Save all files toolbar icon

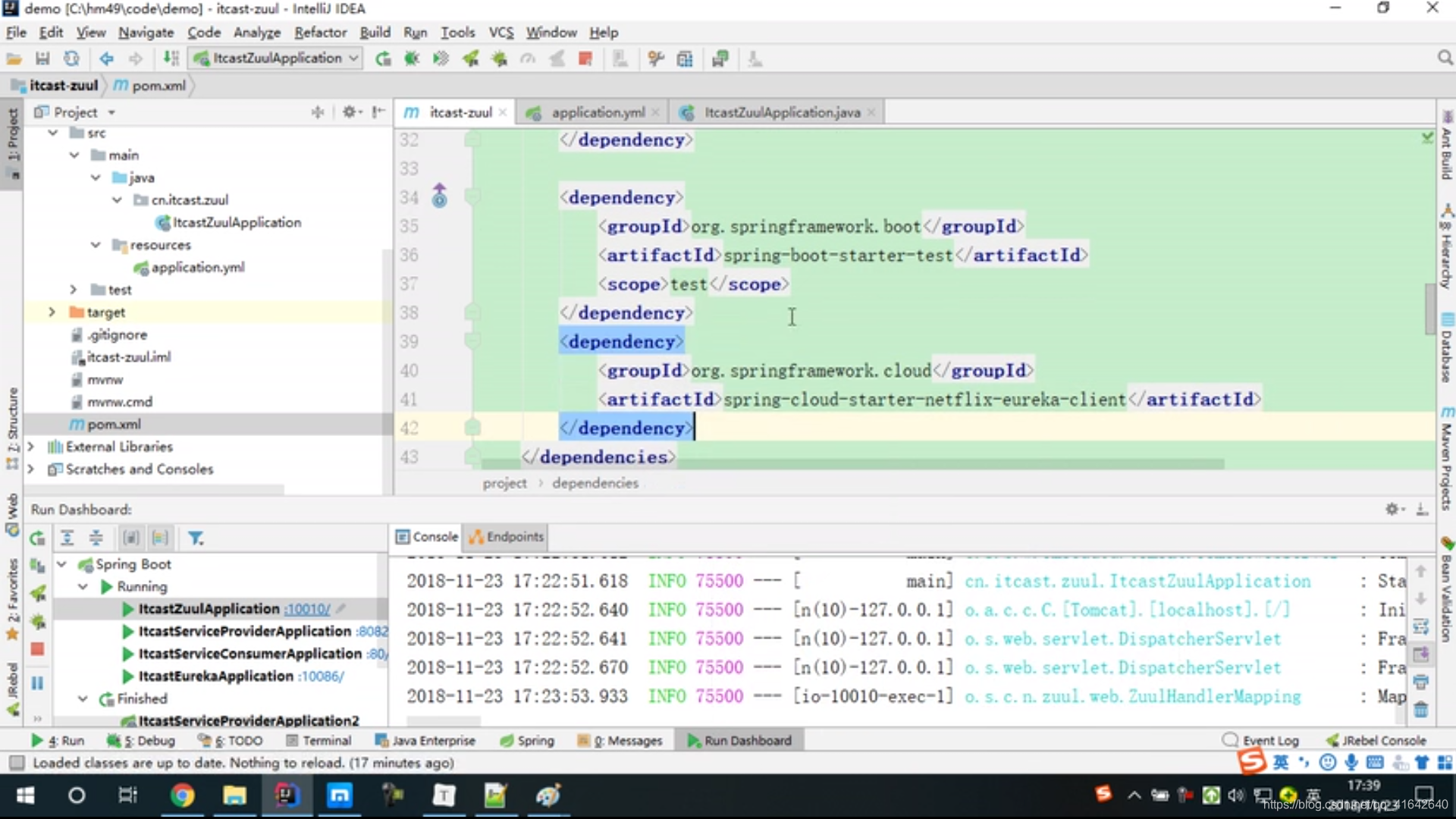tap(42, 58)
